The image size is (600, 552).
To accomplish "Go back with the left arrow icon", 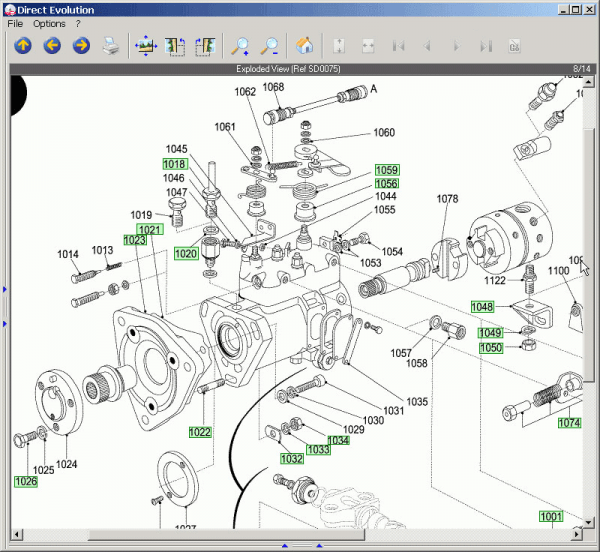I will coord(52,46).
